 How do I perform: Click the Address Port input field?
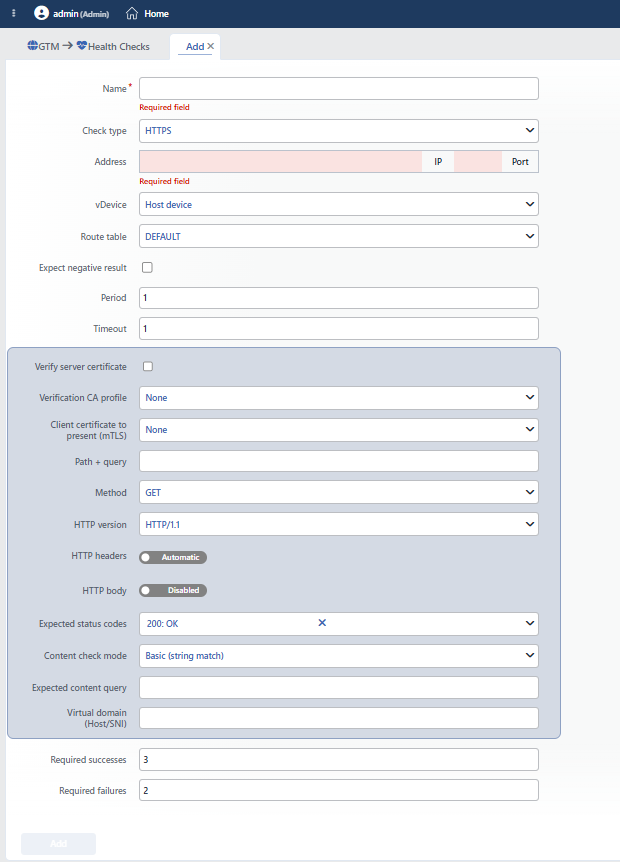point(478,162)
